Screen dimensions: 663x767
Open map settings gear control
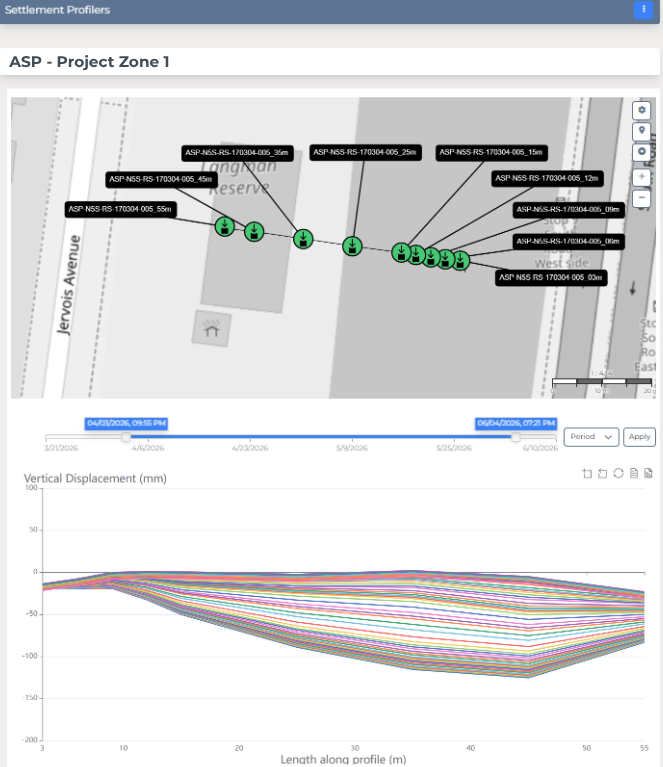[x=641, y=111]
